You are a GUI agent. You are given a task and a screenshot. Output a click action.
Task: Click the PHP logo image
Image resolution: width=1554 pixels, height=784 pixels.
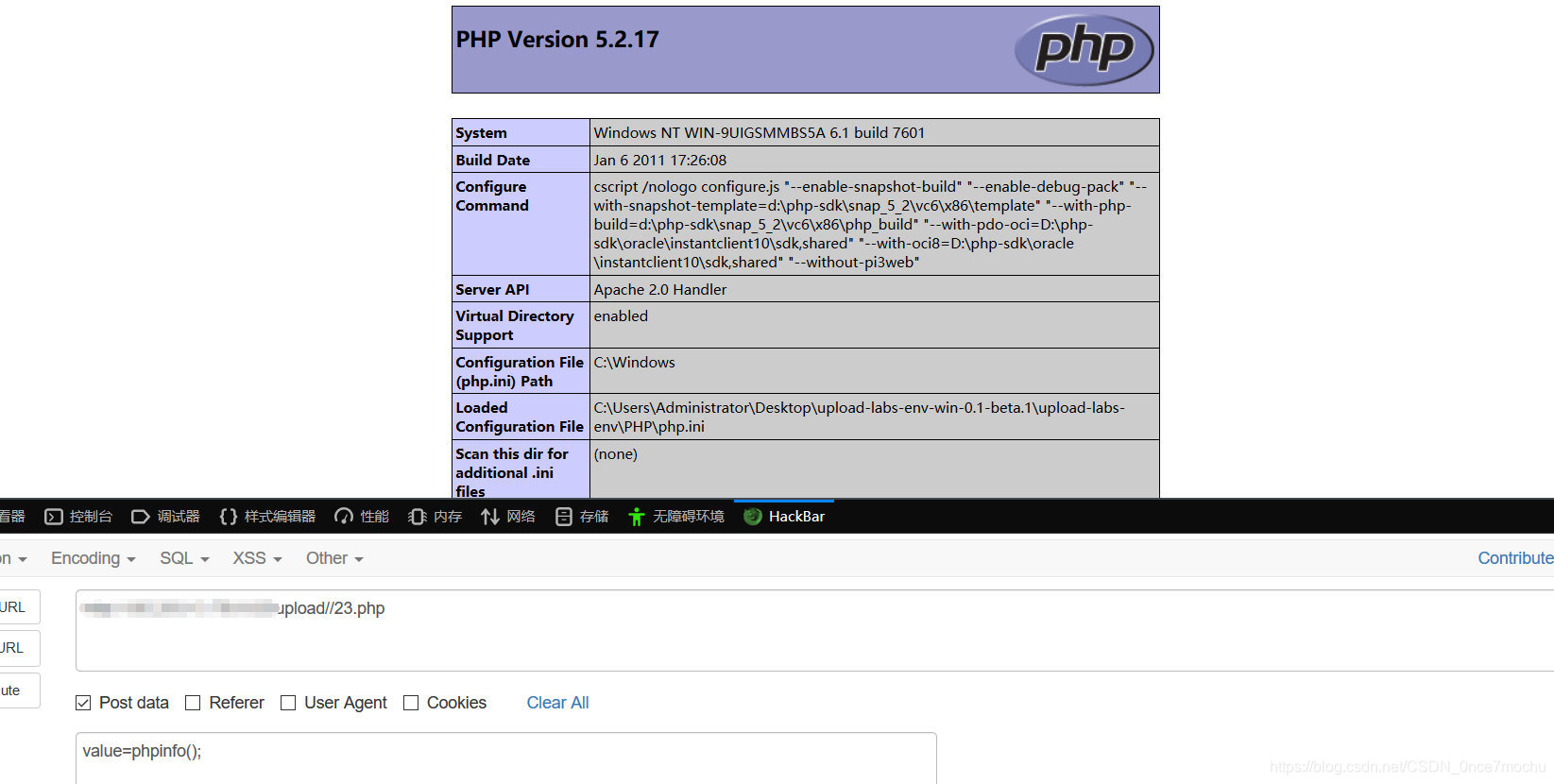point(1084,50)
